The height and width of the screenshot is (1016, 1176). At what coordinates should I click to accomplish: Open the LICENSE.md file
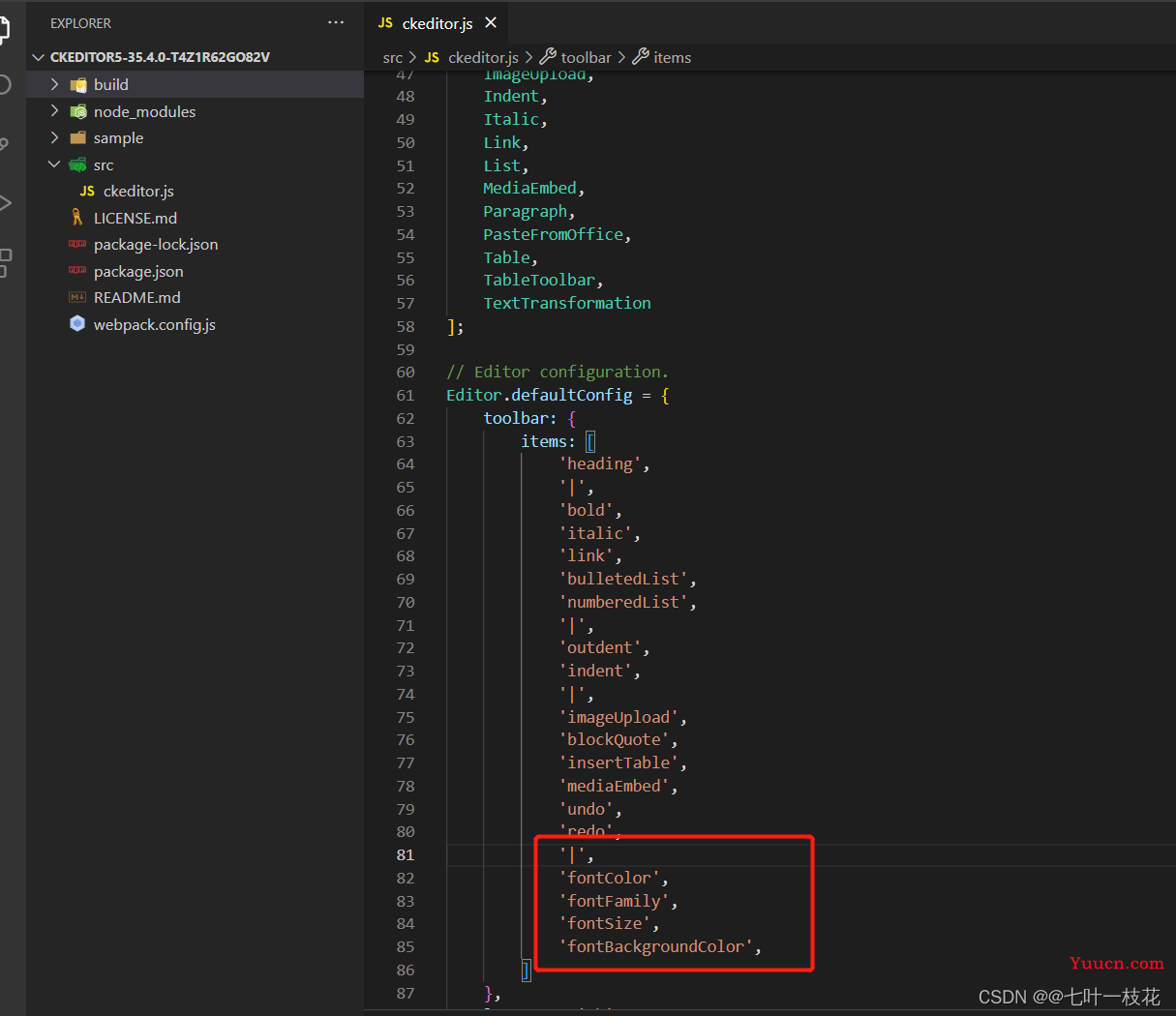[x=136, y=218]
